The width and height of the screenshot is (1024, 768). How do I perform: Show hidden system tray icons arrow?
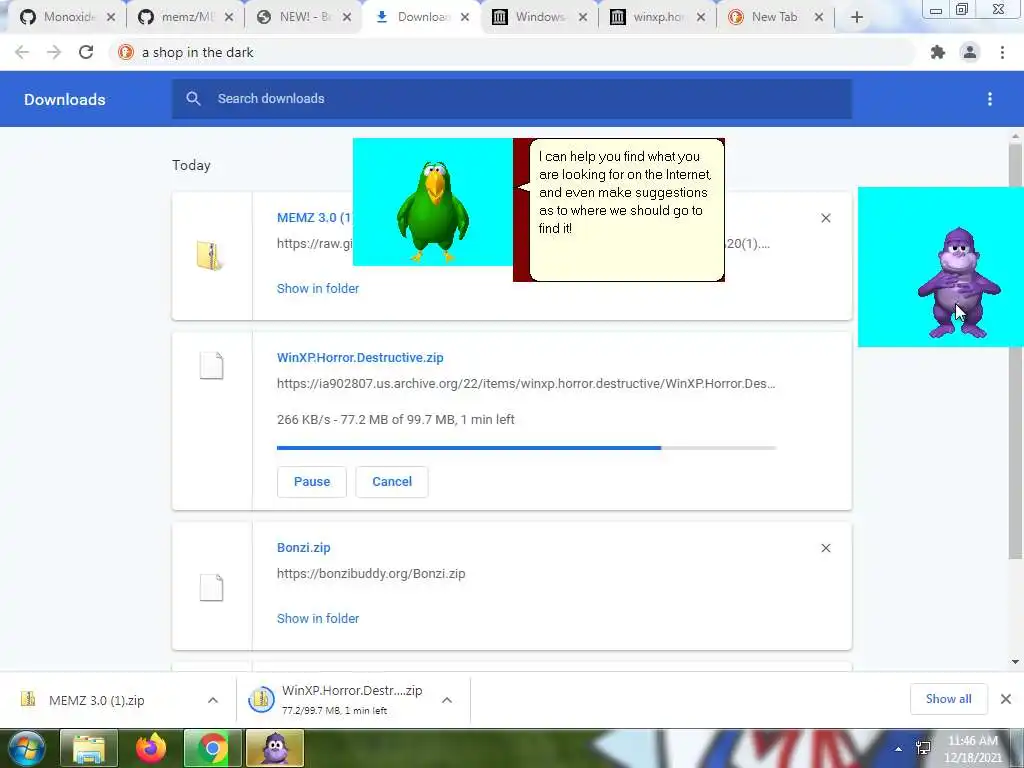tap(899, 749)
